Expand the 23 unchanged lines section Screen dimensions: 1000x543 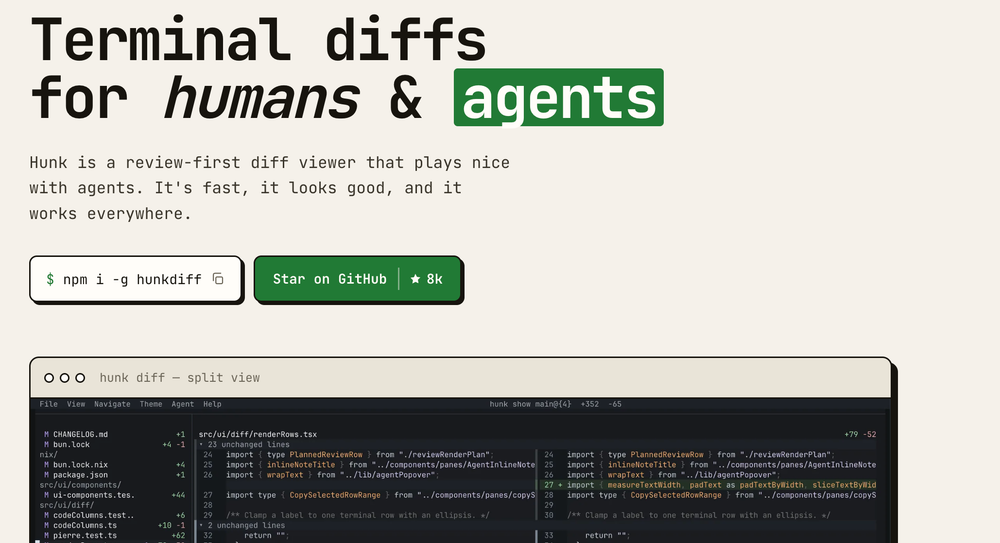tap(244, 445)
